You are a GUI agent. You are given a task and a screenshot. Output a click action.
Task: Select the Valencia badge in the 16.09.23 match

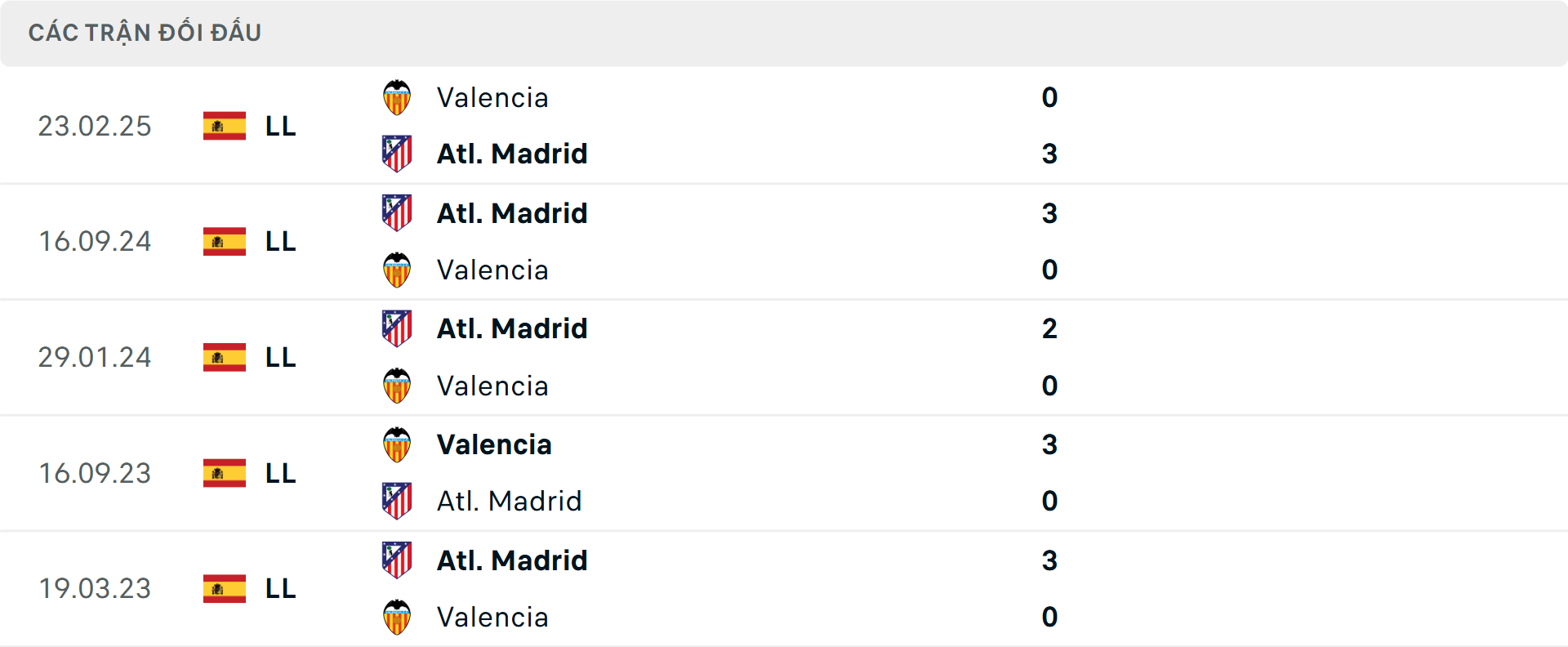pos(398,444)
